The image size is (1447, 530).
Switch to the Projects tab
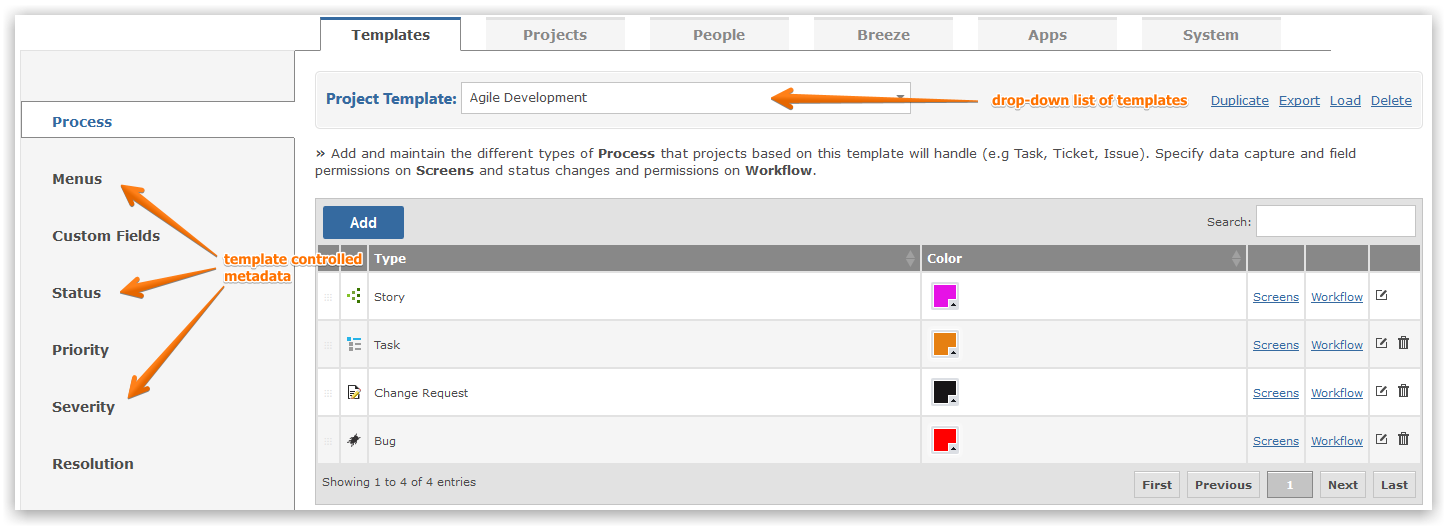(555, 34)
